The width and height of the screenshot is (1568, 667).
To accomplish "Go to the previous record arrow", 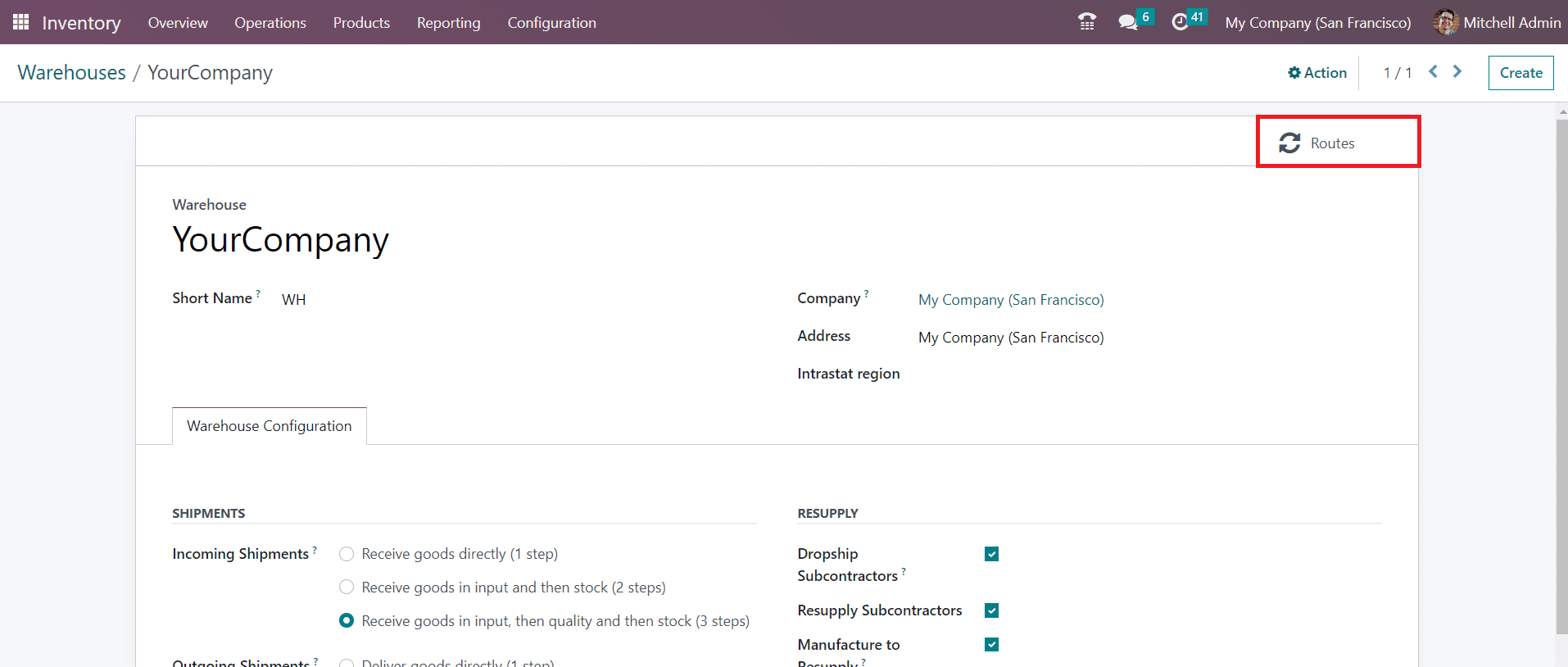I will [x=1433, y=72].
